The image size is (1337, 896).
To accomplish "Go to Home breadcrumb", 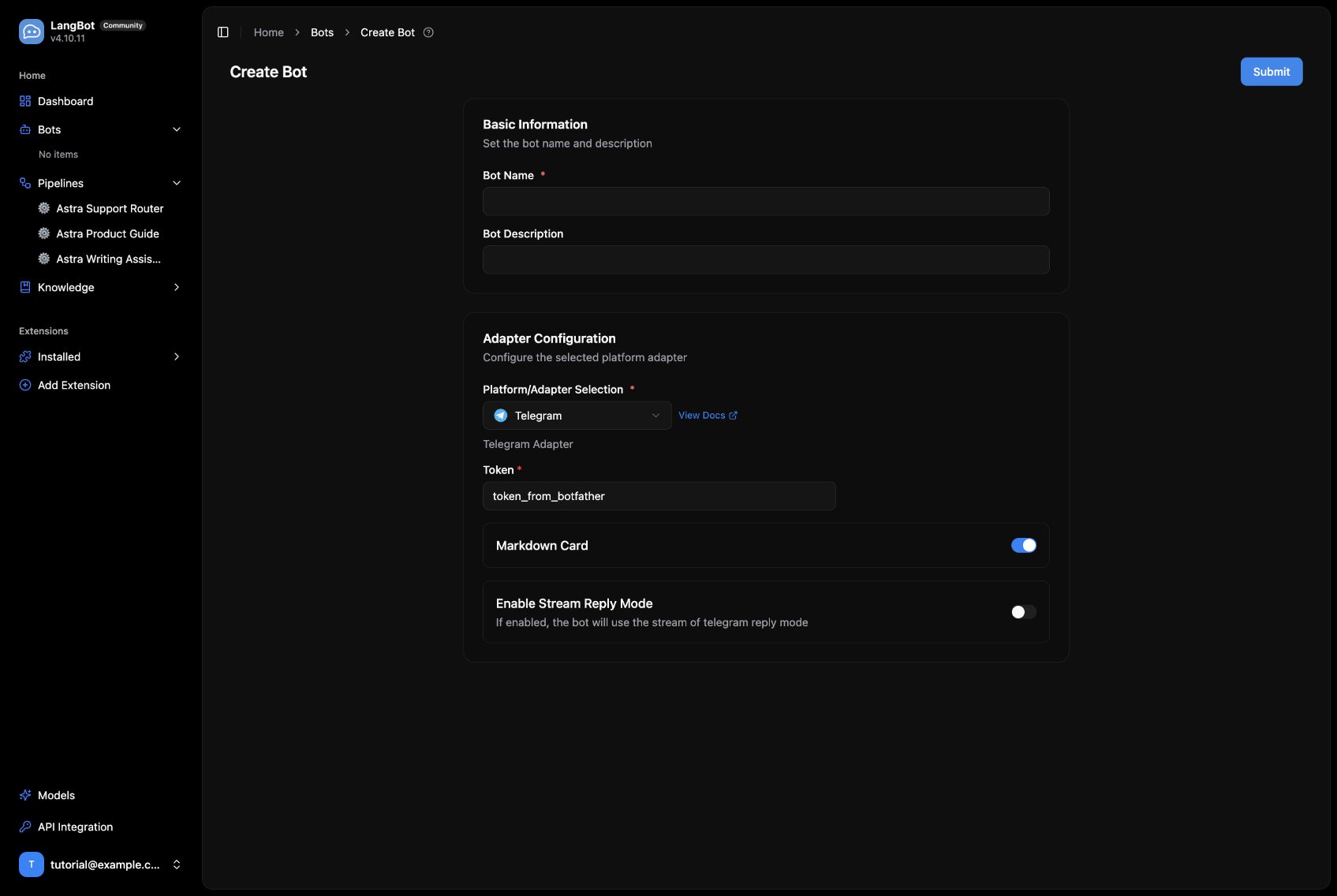I will pos(268,32).
